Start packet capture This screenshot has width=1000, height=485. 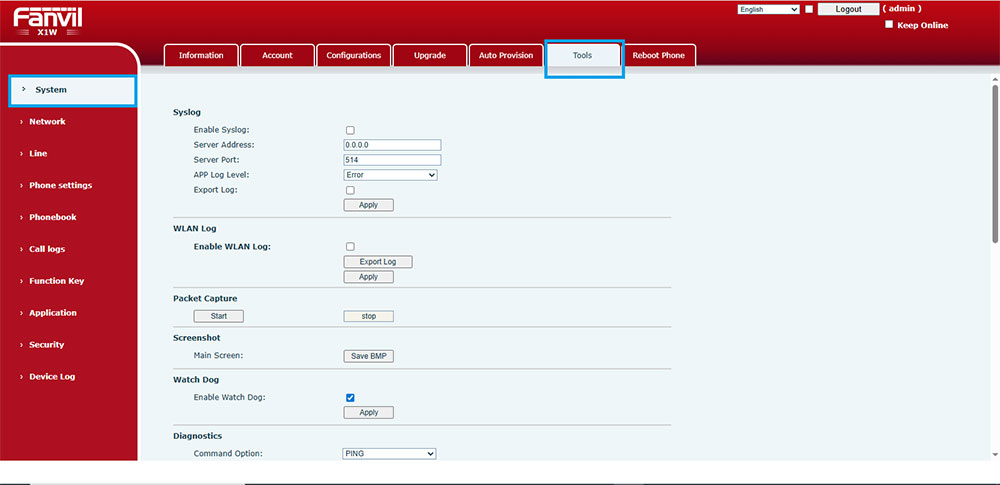218,316
